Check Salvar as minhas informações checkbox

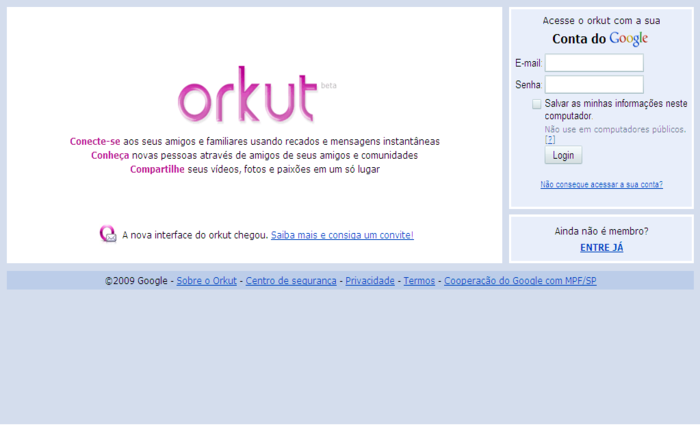[537, 104]
